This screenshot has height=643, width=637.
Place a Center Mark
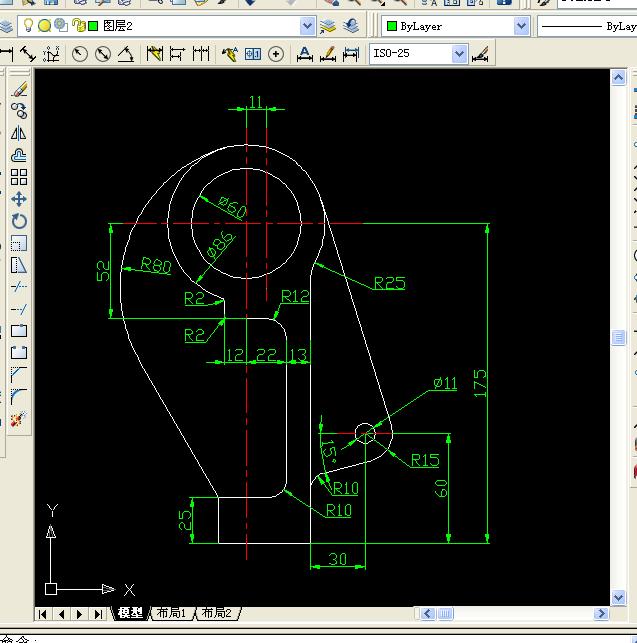click(x=276, y=54)
